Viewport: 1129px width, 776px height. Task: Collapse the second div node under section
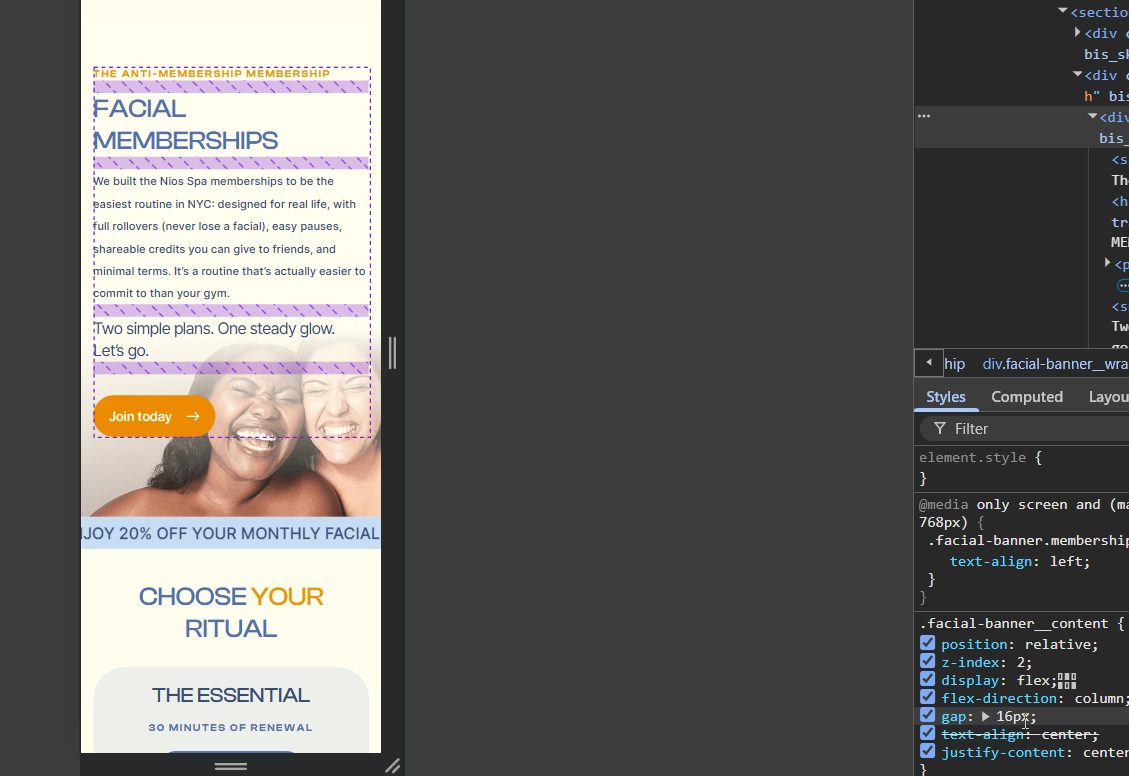1078,74
